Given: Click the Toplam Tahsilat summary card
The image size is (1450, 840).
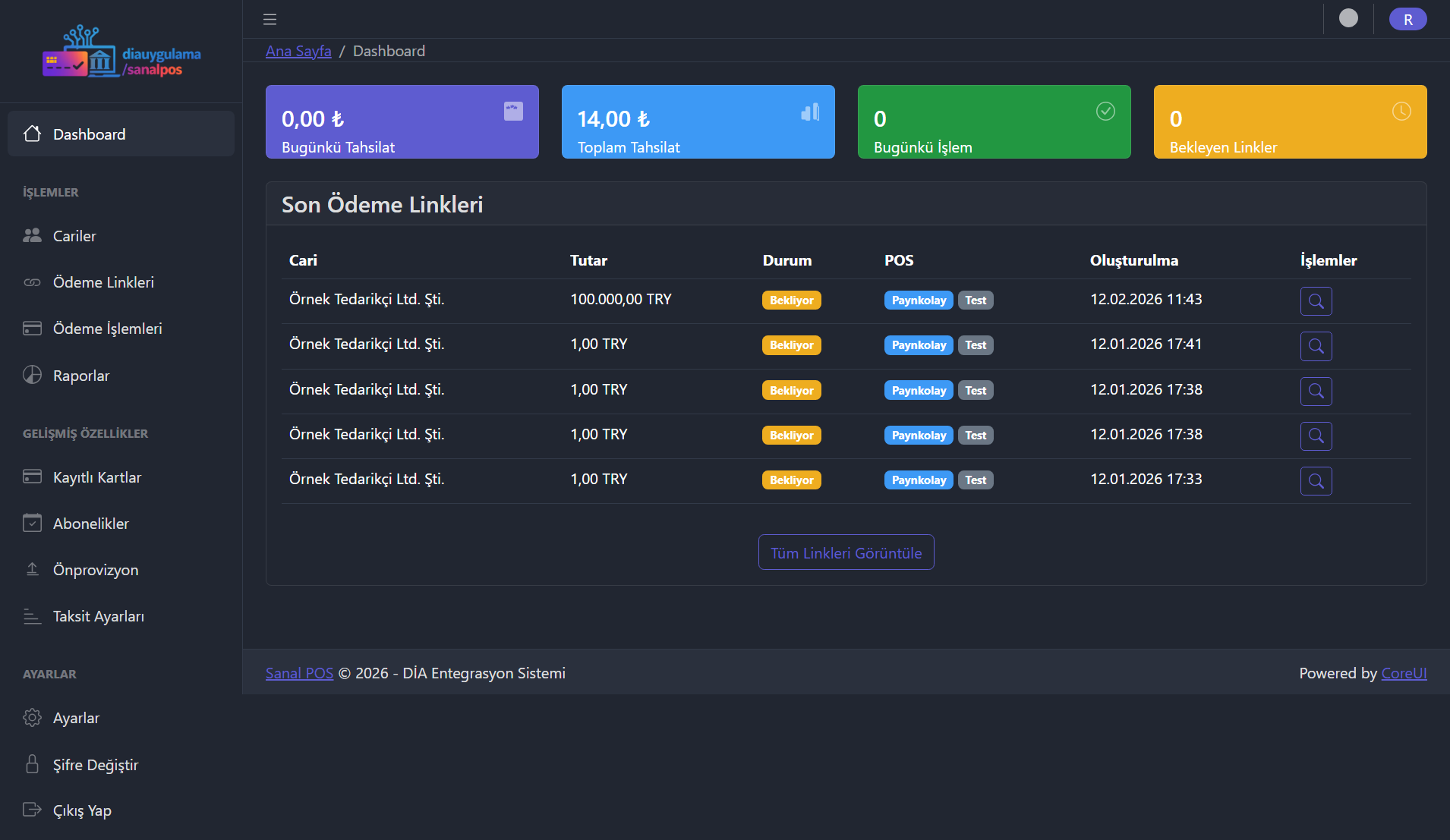Looking at the screenshot, I should coord(698,121).
